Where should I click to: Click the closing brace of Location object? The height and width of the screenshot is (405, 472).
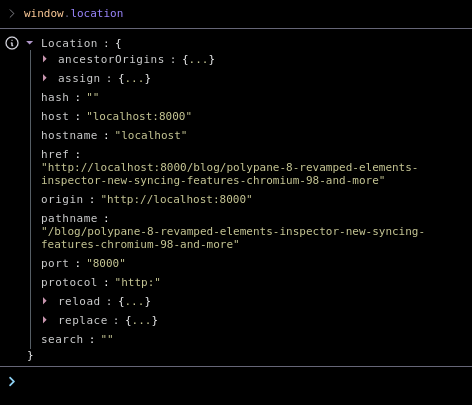30,355
